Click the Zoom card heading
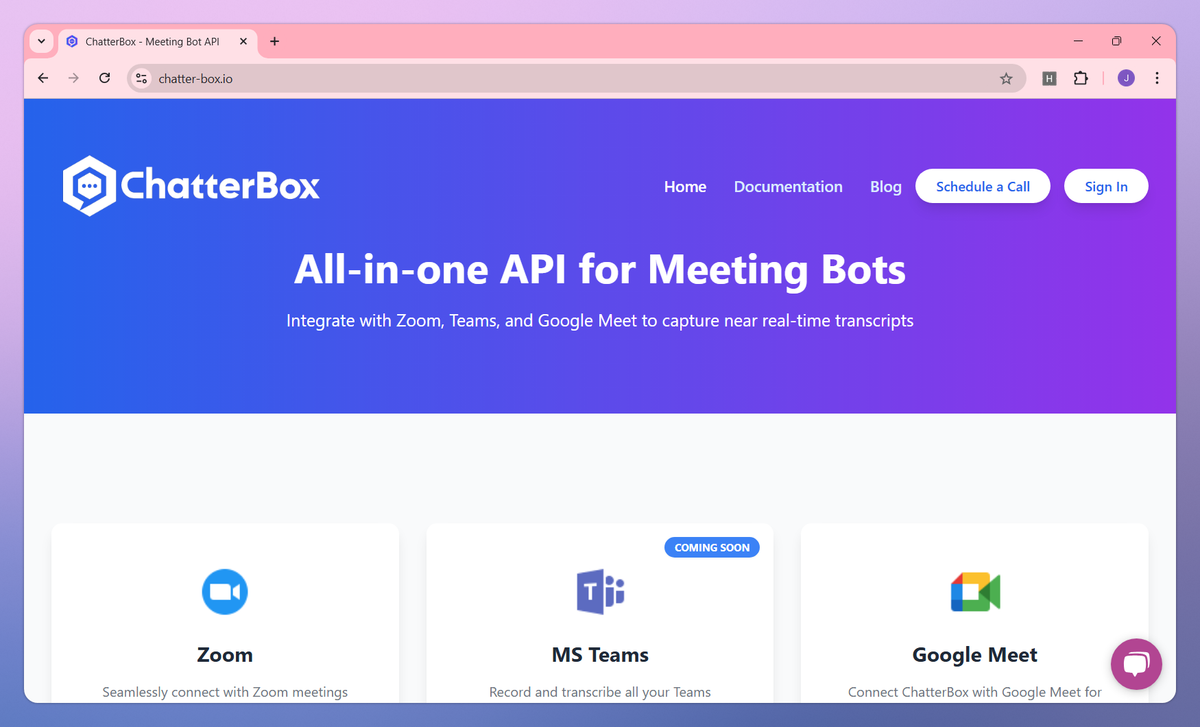The image size is (1200, 727). coord(225,655)
